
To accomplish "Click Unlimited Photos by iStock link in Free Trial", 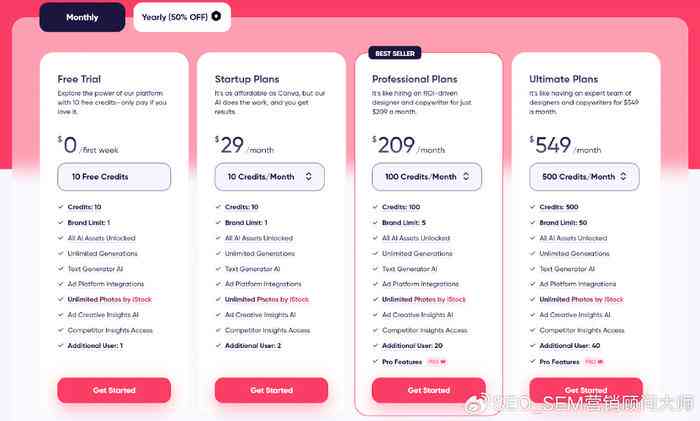I will [x=109, y=300].
